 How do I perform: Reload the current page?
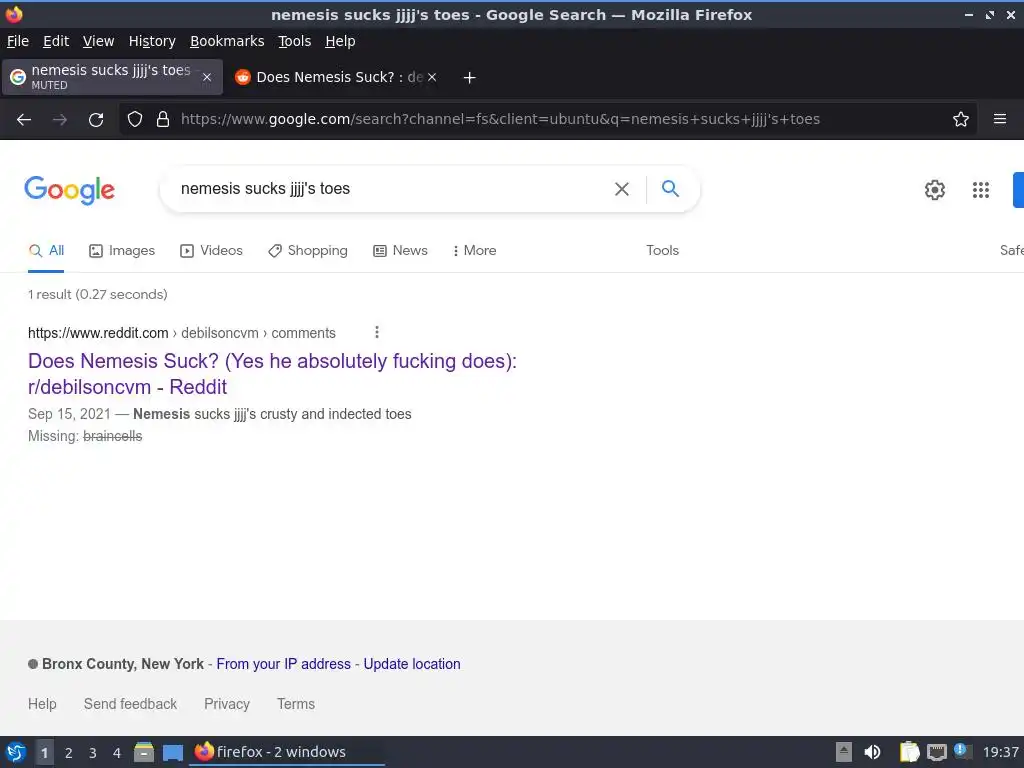pos(96,120)
